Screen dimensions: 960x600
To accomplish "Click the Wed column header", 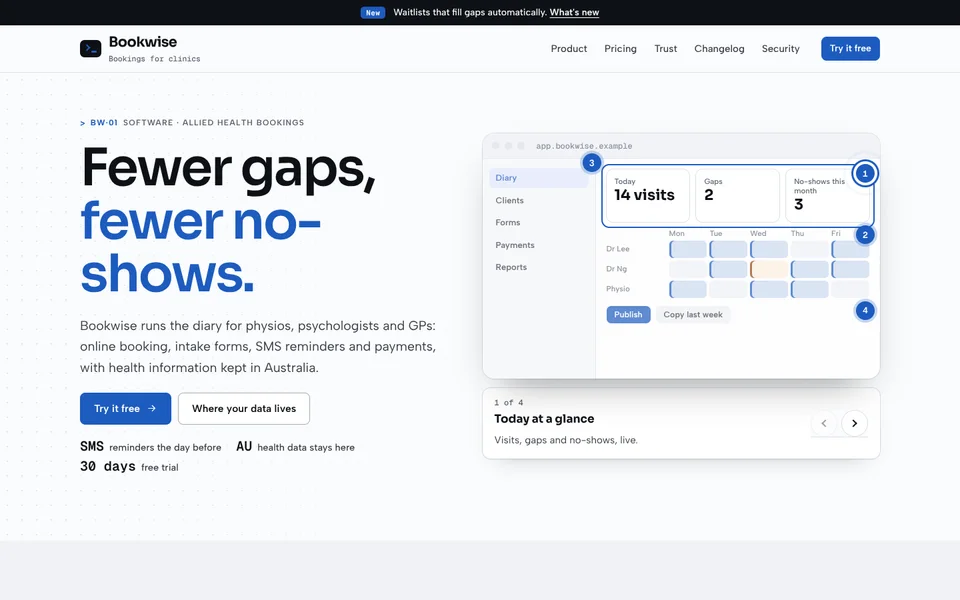I will (758, 233).
